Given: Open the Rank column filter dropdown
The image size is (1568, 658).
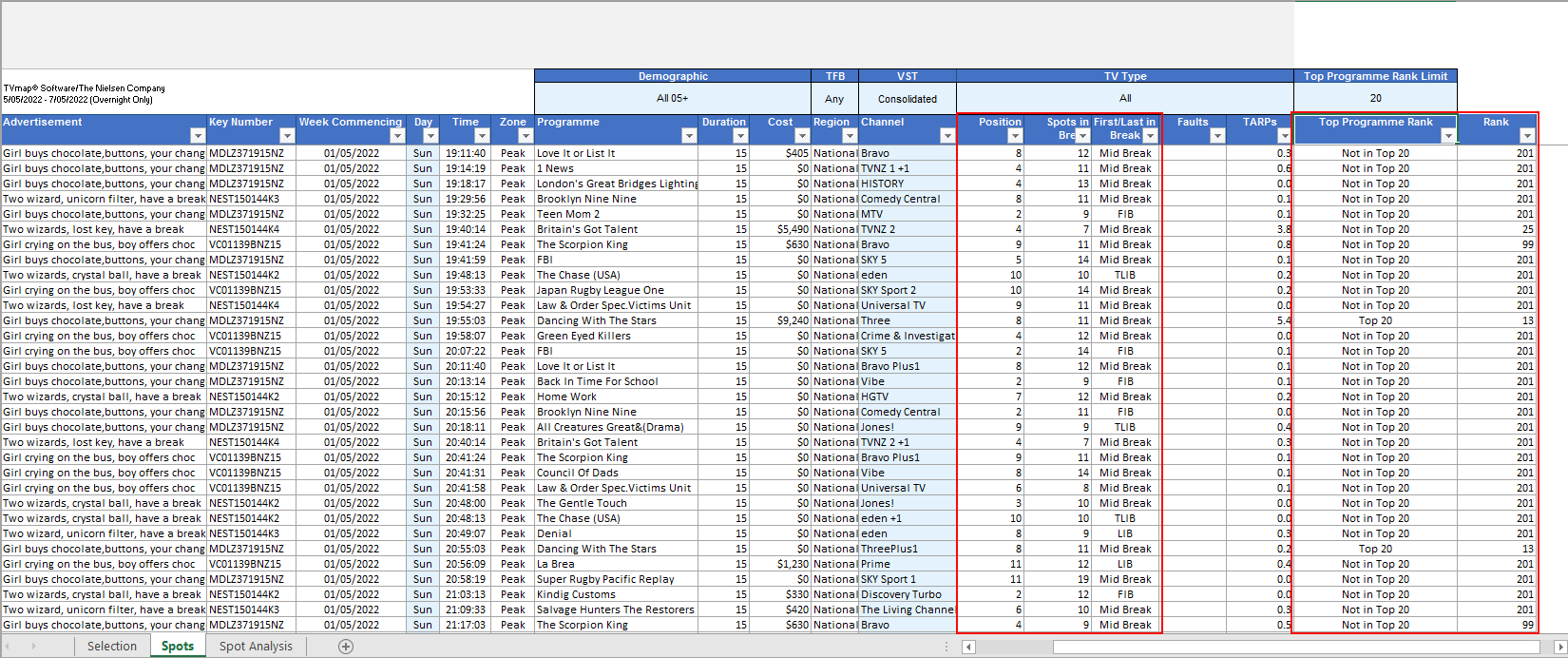Looking at the screenshot, I should (1527, 136).
